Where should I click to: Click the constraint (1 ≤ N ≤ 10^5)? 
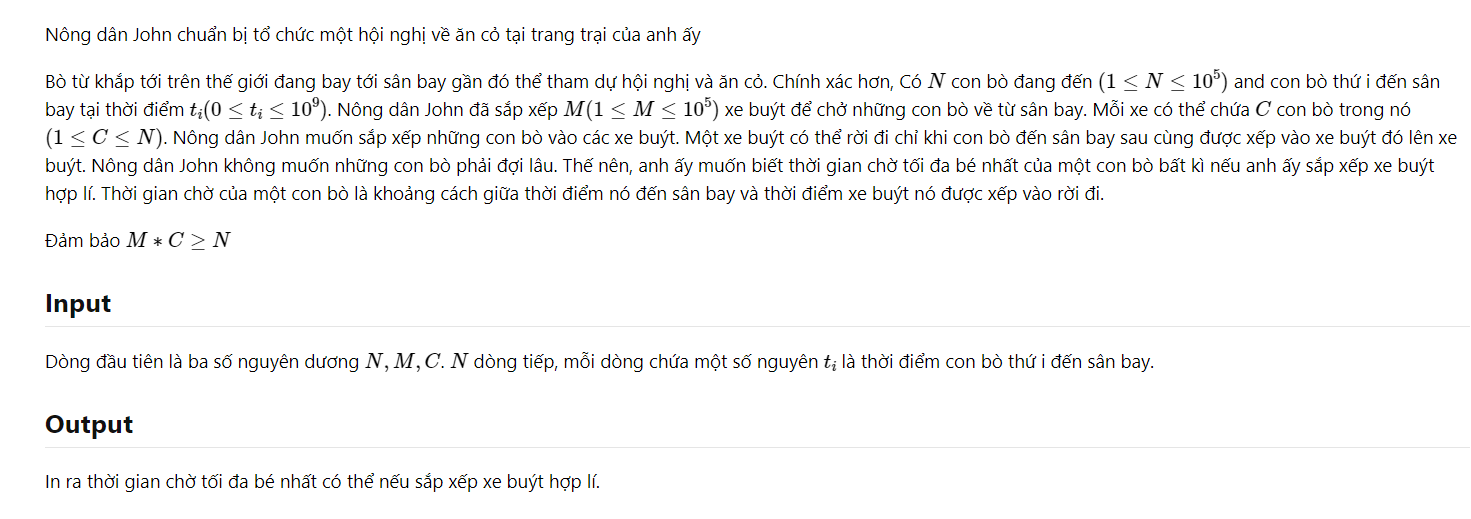1163,82
